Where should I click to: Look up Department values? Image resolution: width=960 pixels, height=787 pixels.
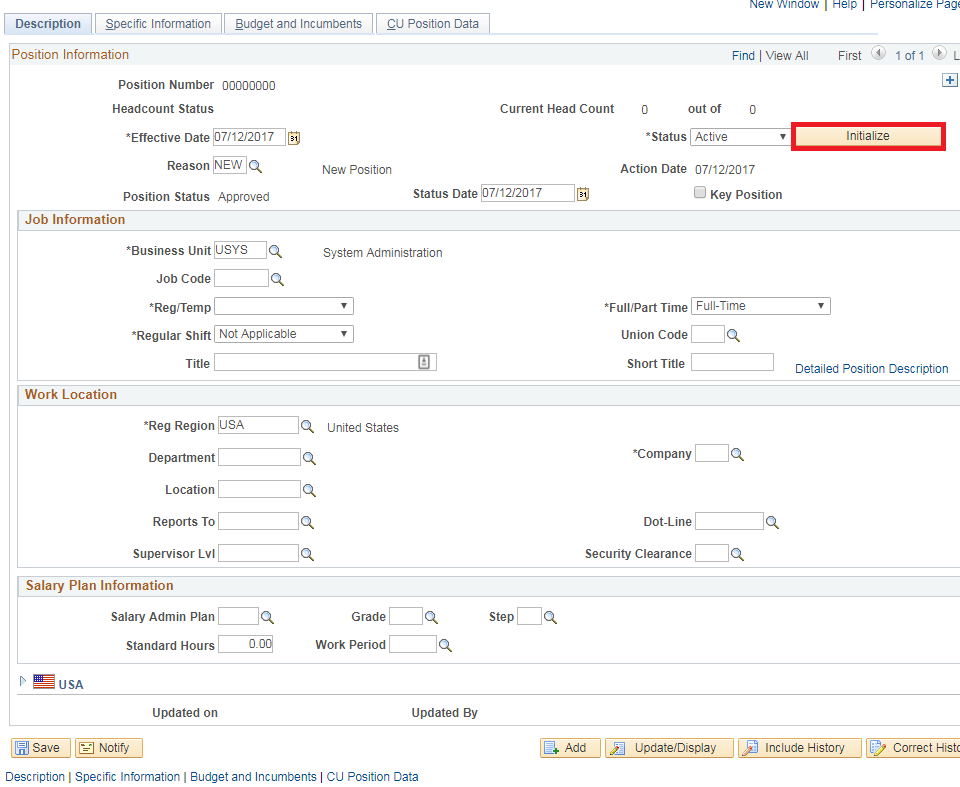point(309,458)
